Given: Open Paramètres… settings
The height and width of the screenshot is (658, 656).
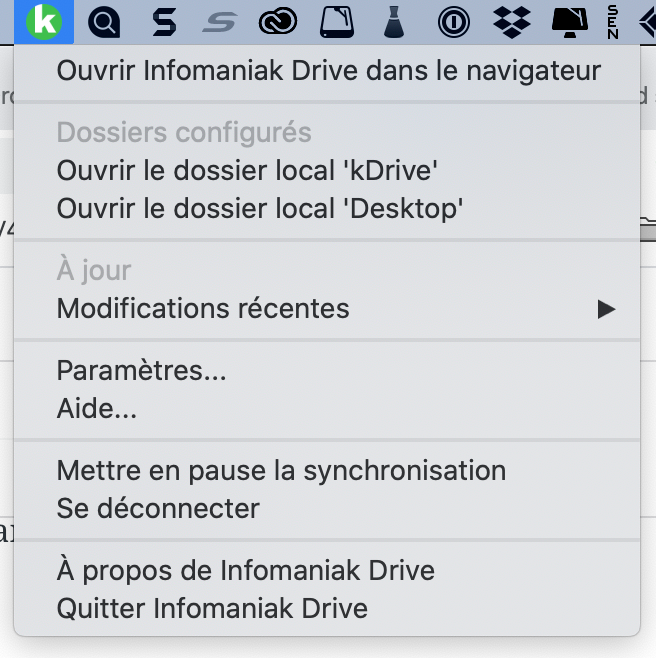Looking at the screenshot, I should 327,370.
